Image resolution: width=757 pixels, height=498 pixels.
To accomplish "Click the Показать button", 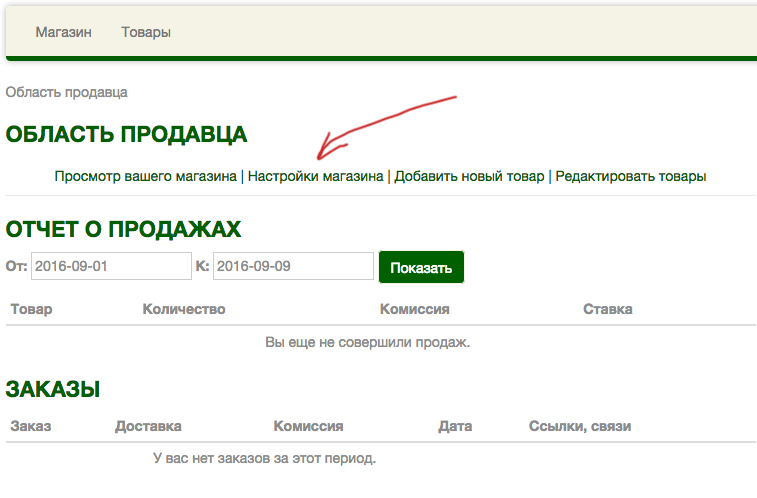I will coord(421,267).
